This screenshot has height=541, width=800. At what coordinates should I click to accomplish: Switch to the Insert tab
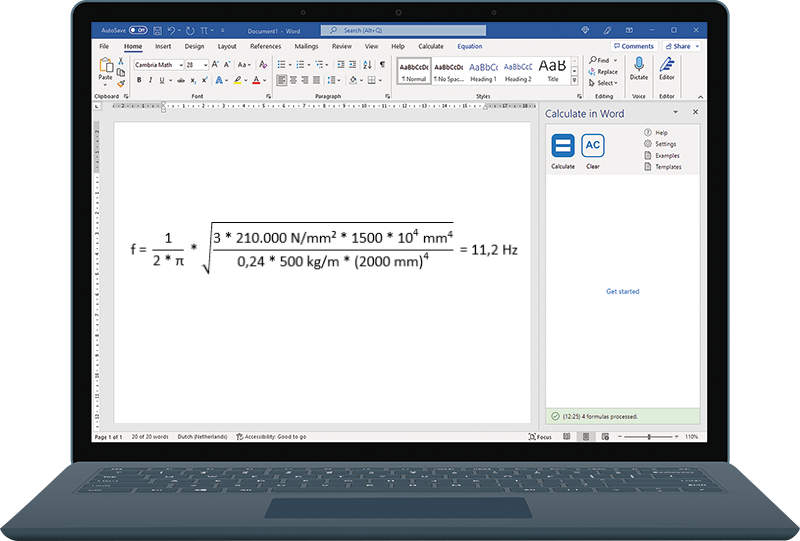163,46
